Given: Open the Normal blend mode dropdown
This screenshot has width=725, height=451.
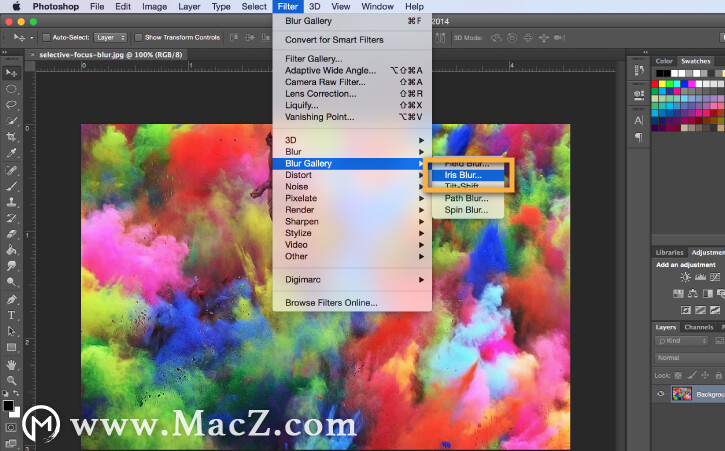Looking at the screenshot, I should (x=689, y=358).
